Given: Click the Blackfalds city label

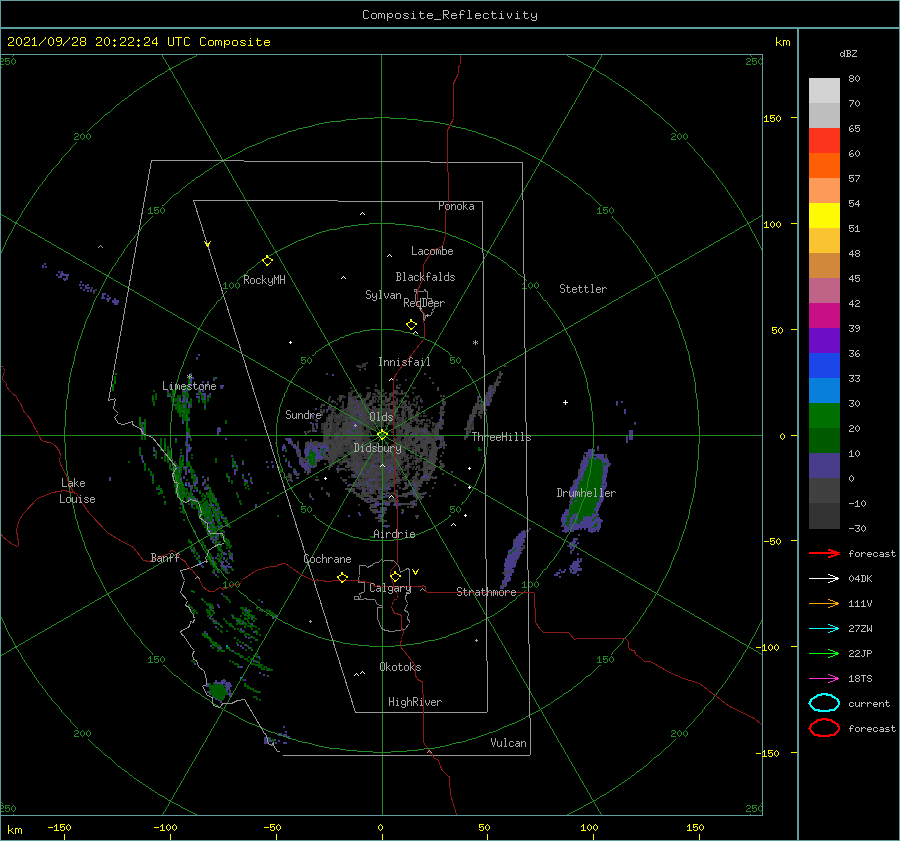Looking at the screenshot, I should click(x=425, y=277).
